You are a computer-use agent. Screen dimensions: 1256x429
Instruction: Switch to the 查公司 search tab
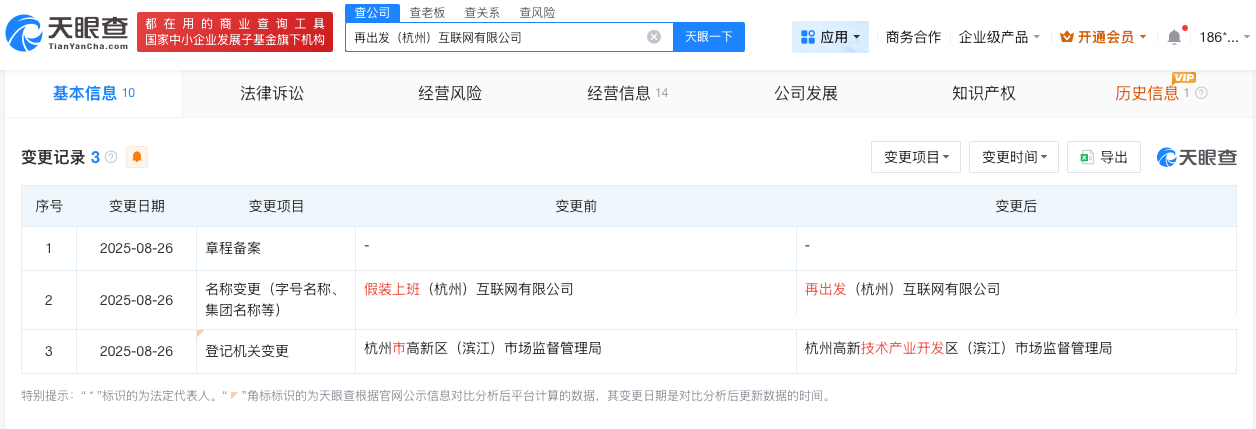pyautogui.click(x=372, y=12)
